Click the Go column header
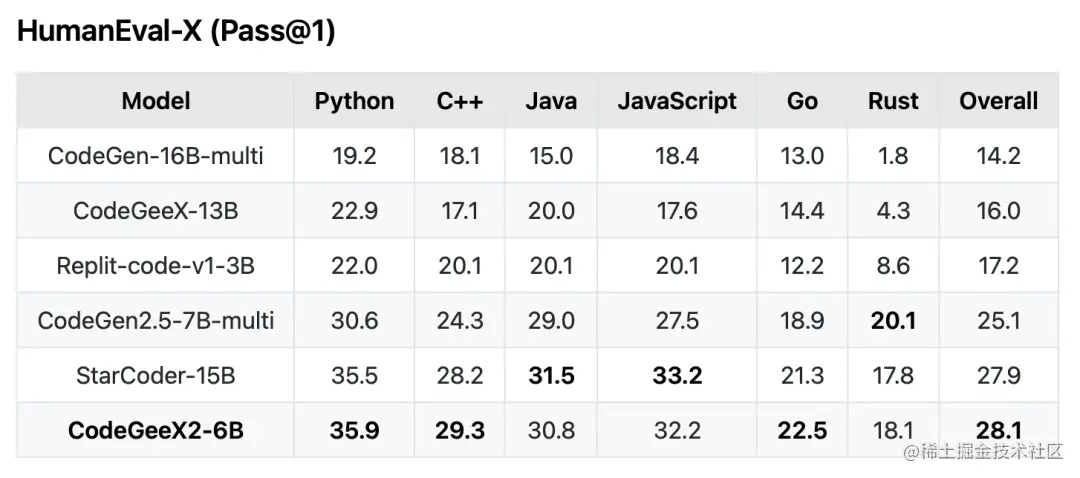The width and height of the screenshot is (1080, 478). tap(802, 101)
